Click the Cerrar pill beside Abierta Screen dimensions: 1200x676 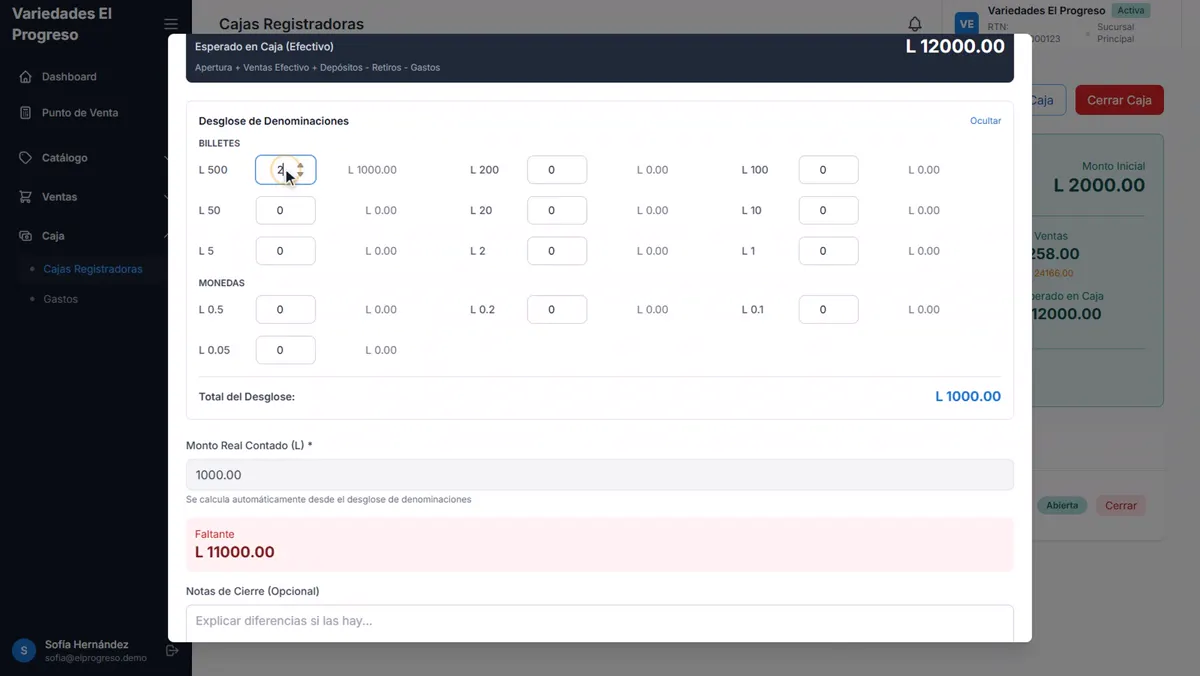click(1121, 506)
